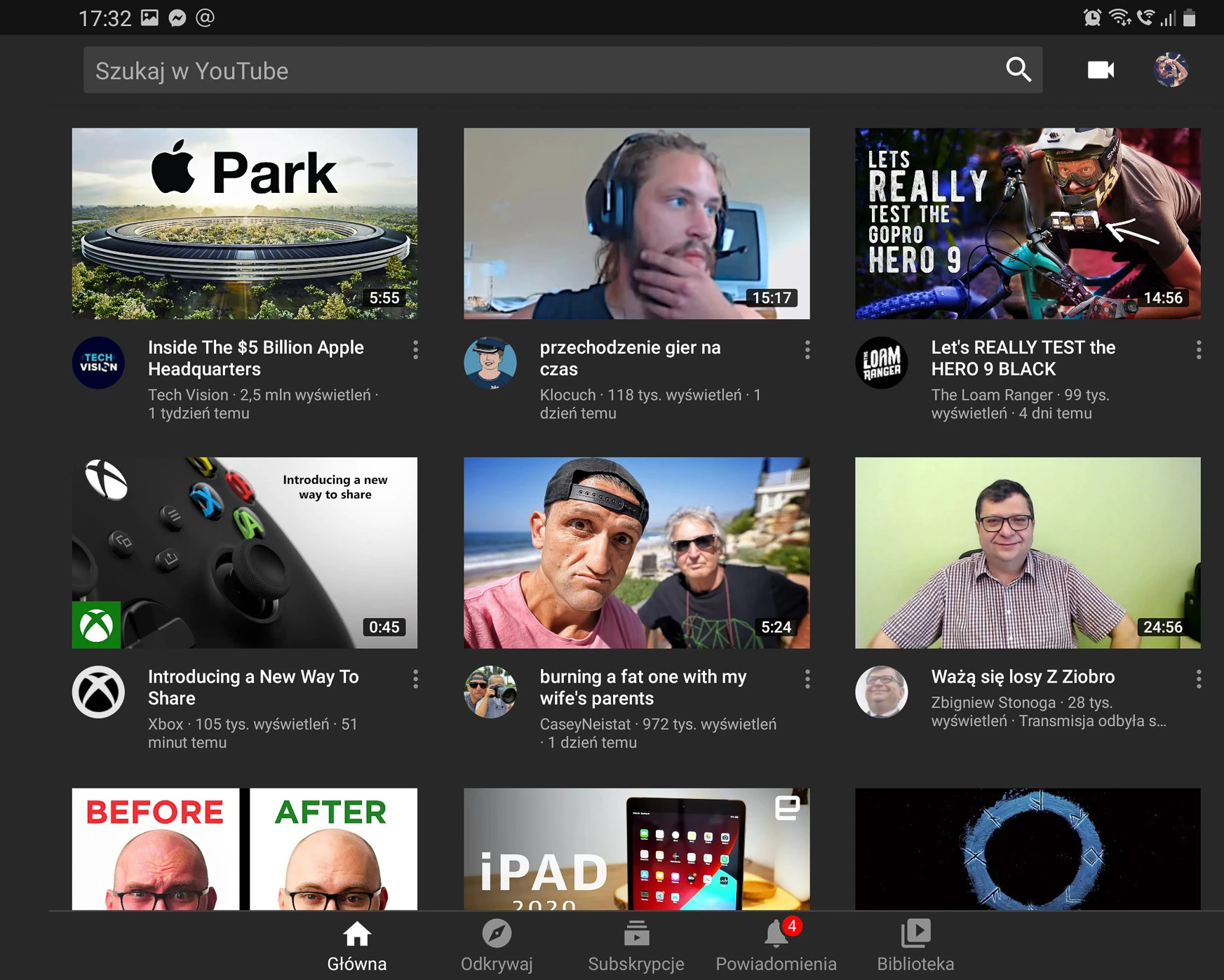Open the Klocuch channel avatar

(490, 363)
